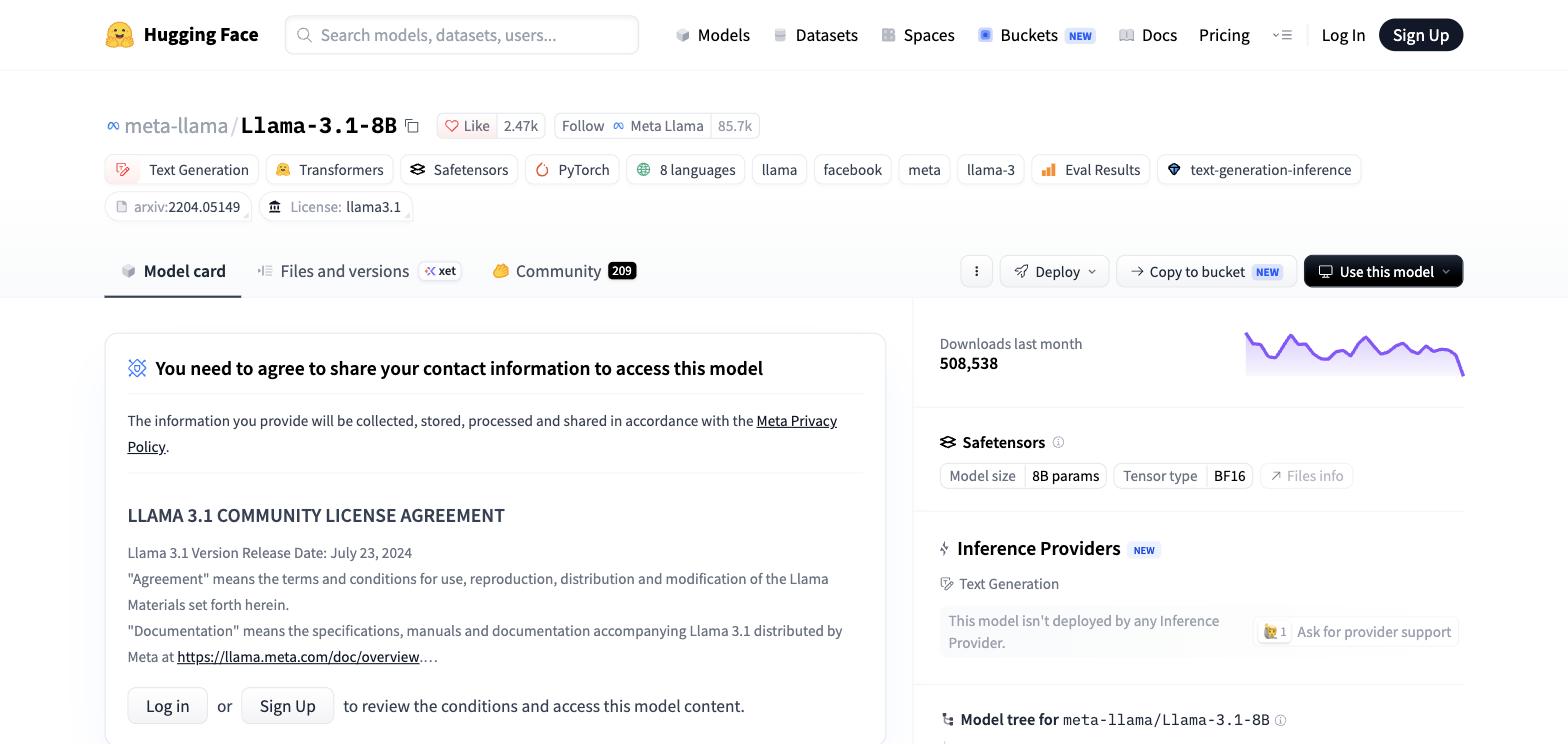The image size is (1568, 745).
Task: Select the Safetensors tag chip
Action: 459,170
